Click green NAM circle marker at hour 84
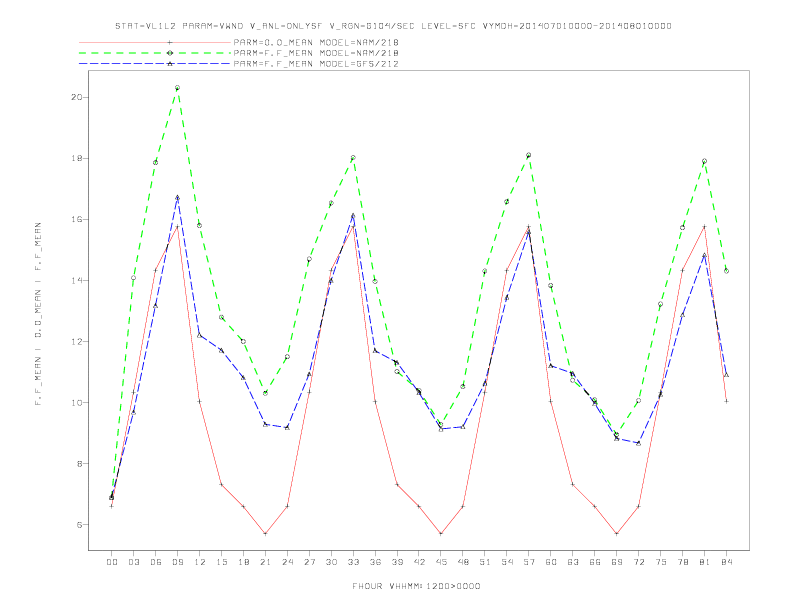 726,271
